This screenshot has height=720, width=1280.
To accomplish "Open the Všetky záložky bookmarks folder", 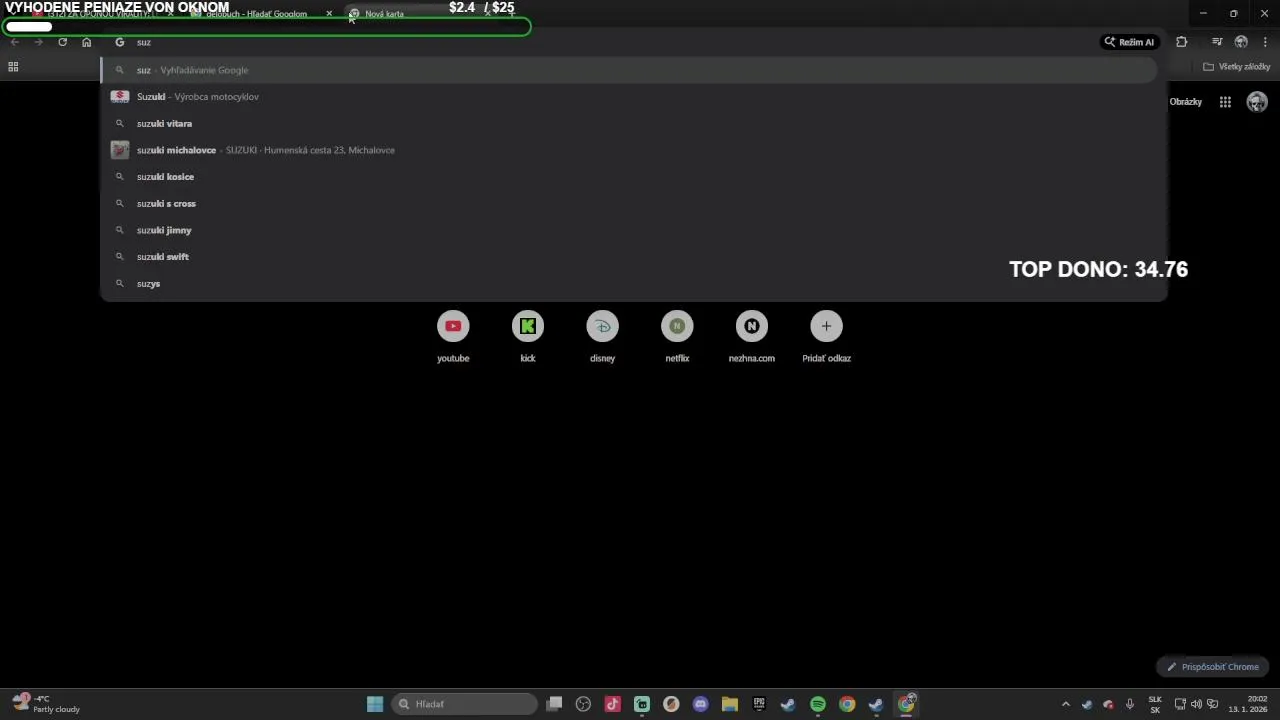I will [1236, 67].
